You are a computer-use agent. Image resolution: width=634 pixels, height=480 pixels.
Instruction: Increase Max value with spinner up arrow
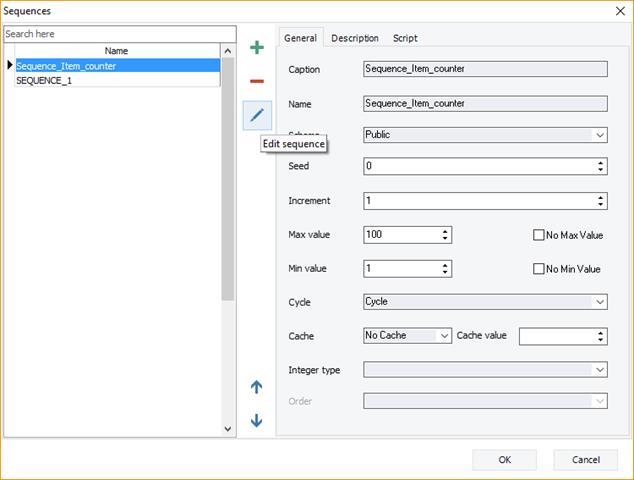445,231
